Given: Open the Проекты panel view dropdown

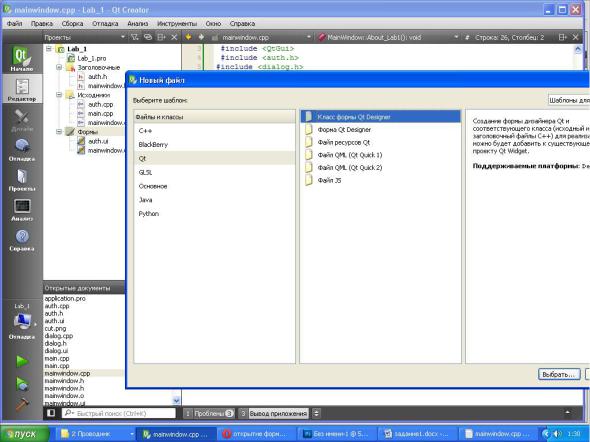Looking at the screenshot, I should tap(84, 37).
